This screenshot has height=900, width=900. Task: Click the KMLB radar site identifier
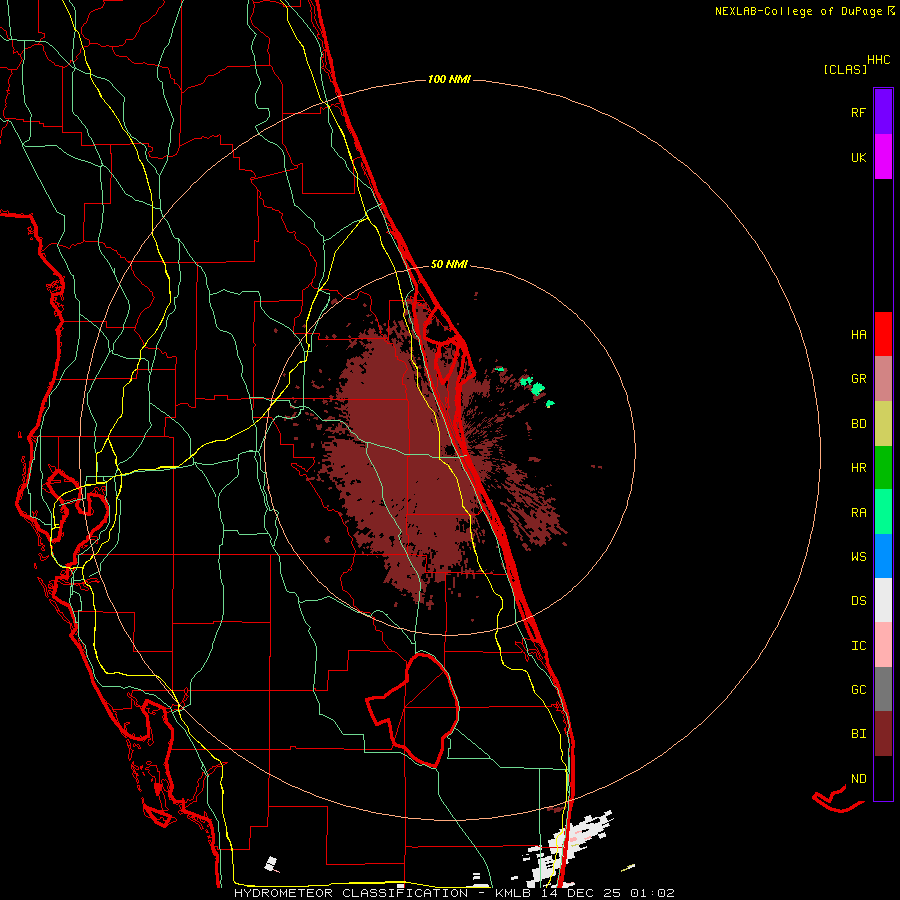click(512, 893)
